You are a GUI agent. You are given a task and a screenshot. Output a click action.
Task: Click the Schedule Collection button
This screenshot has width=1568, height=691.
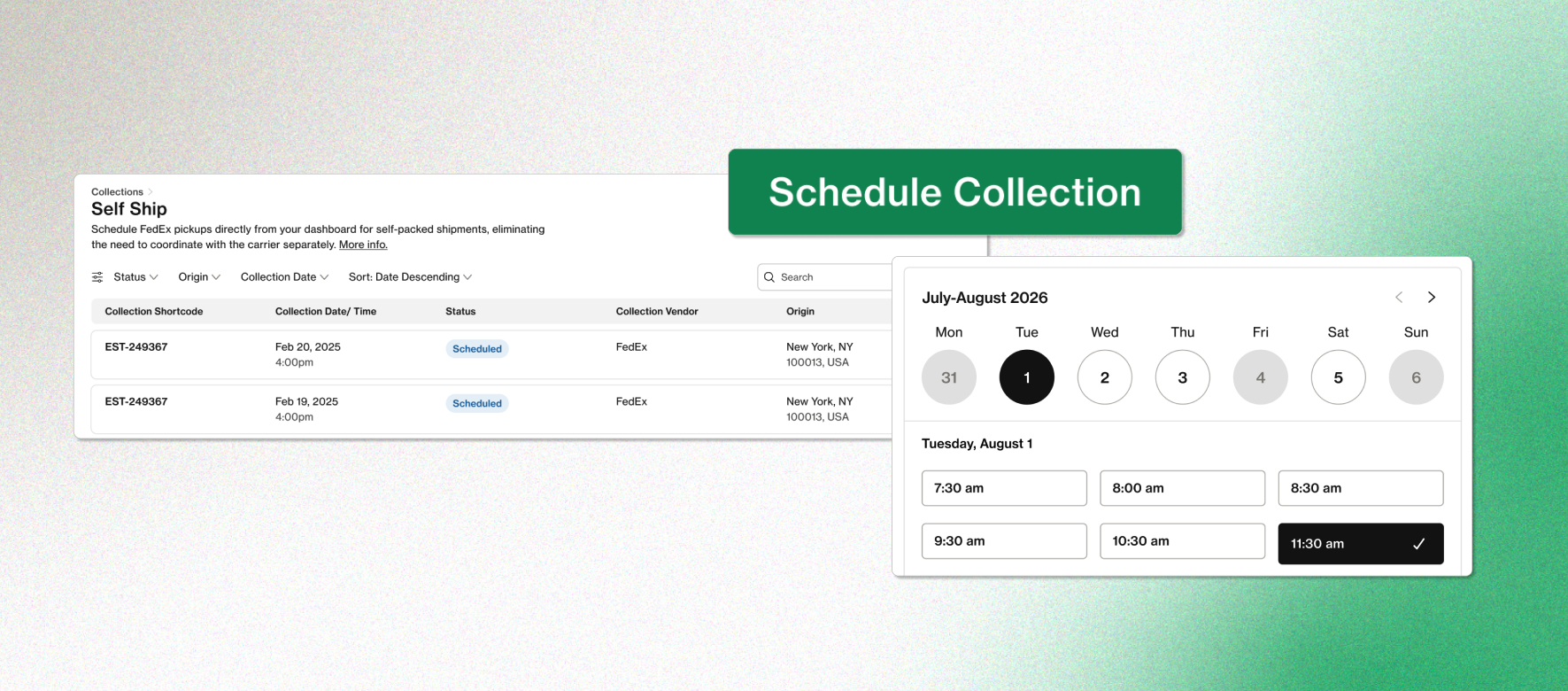(x=954, y=192)
